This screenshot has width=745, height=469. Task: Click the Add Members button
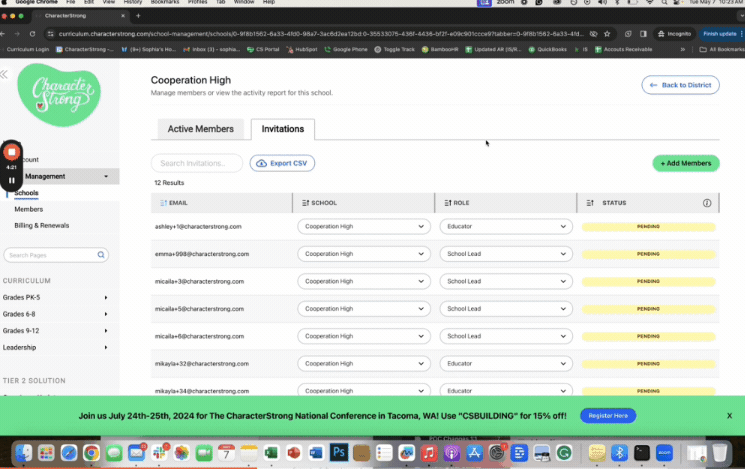point(685,163)
